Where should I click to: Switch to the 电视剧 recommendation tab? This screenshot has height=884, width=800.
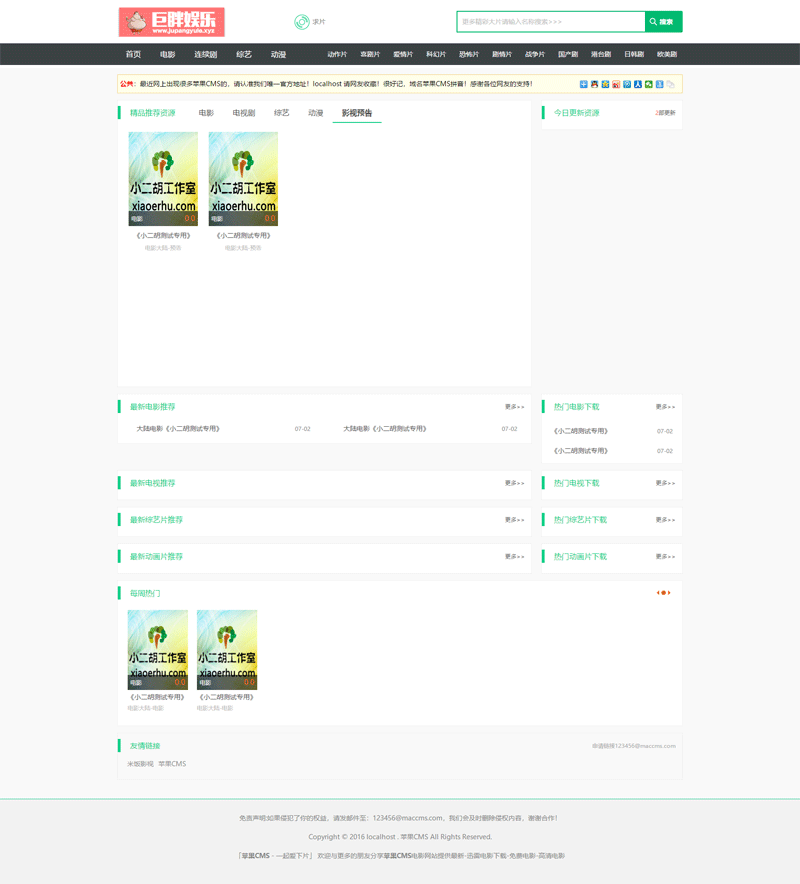(x=244, y=113)
